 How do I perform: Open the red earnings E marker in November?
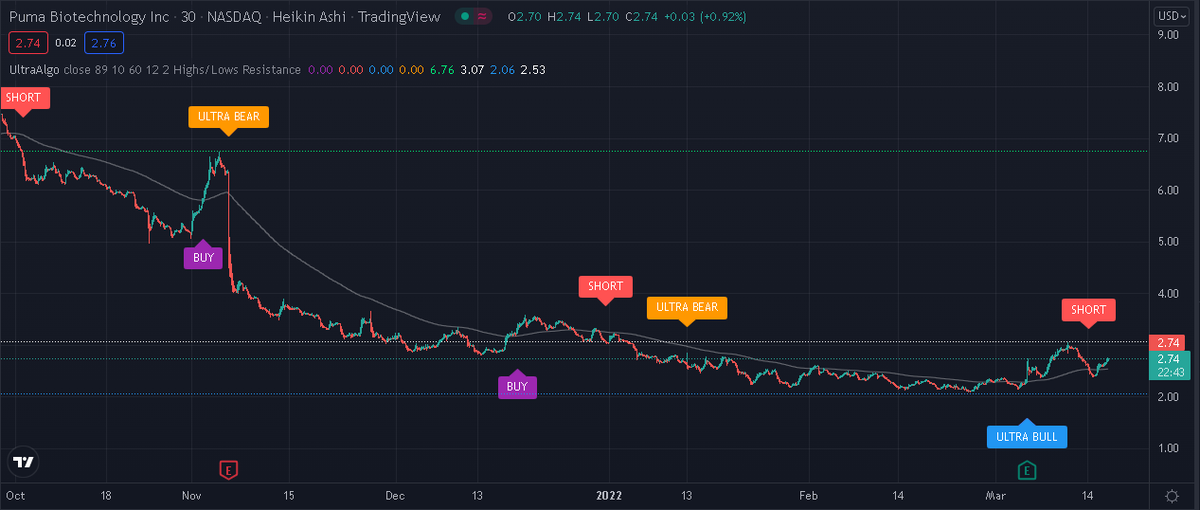tap(228, 469)
